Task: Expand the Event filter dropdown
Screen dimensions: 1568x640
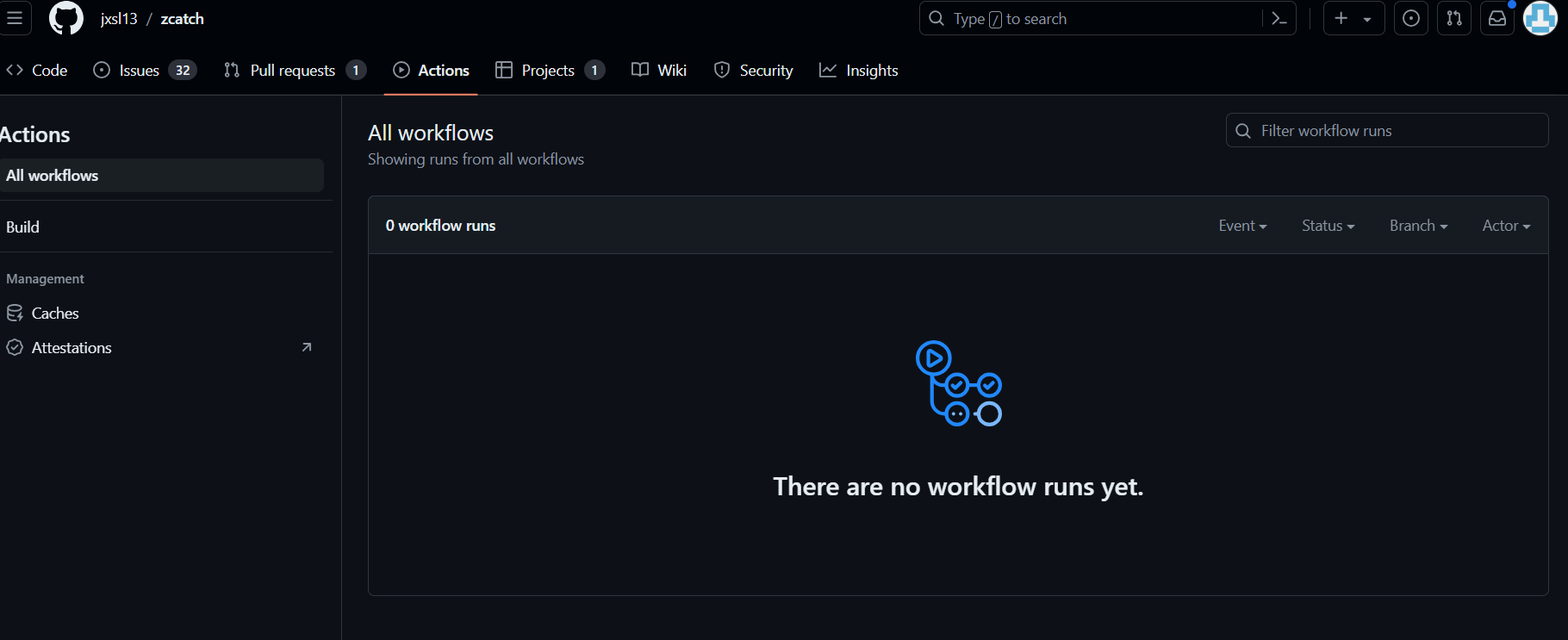Action: pyautogui.click(x=1242, y=226)
